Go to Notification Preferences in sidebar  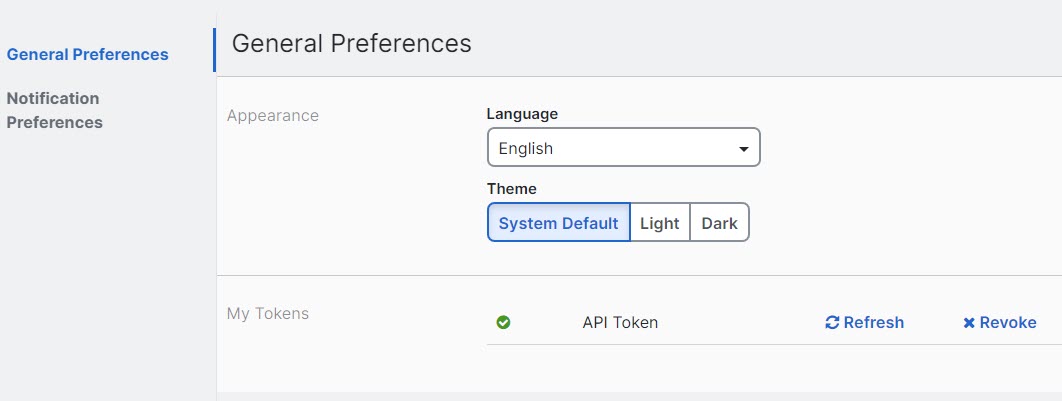point(54,110)
